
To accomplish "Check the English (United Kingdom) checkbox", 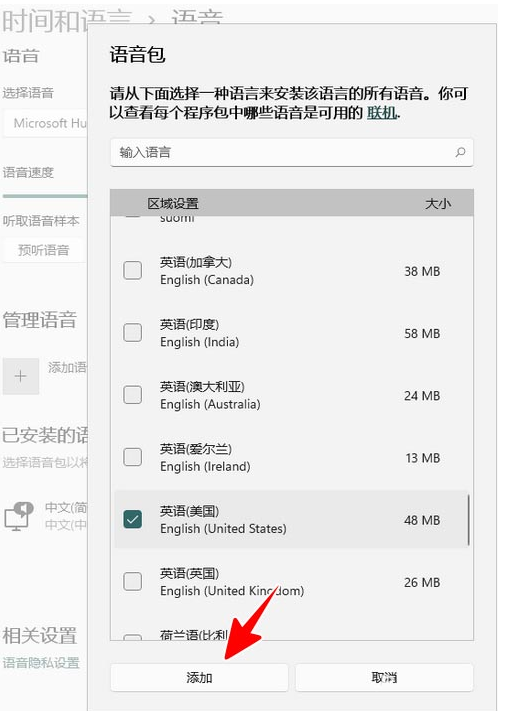I will pos(132,582).
